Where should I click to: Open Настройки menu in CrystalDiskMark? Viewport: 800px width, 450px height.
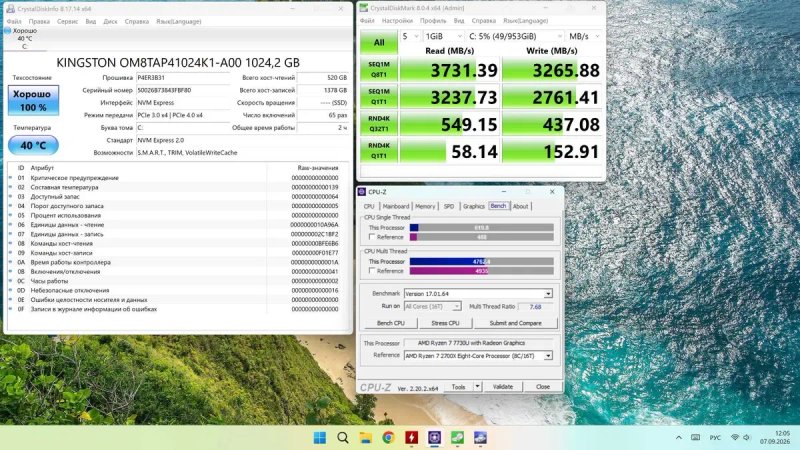pyautogui.click(x=397, y=21)
